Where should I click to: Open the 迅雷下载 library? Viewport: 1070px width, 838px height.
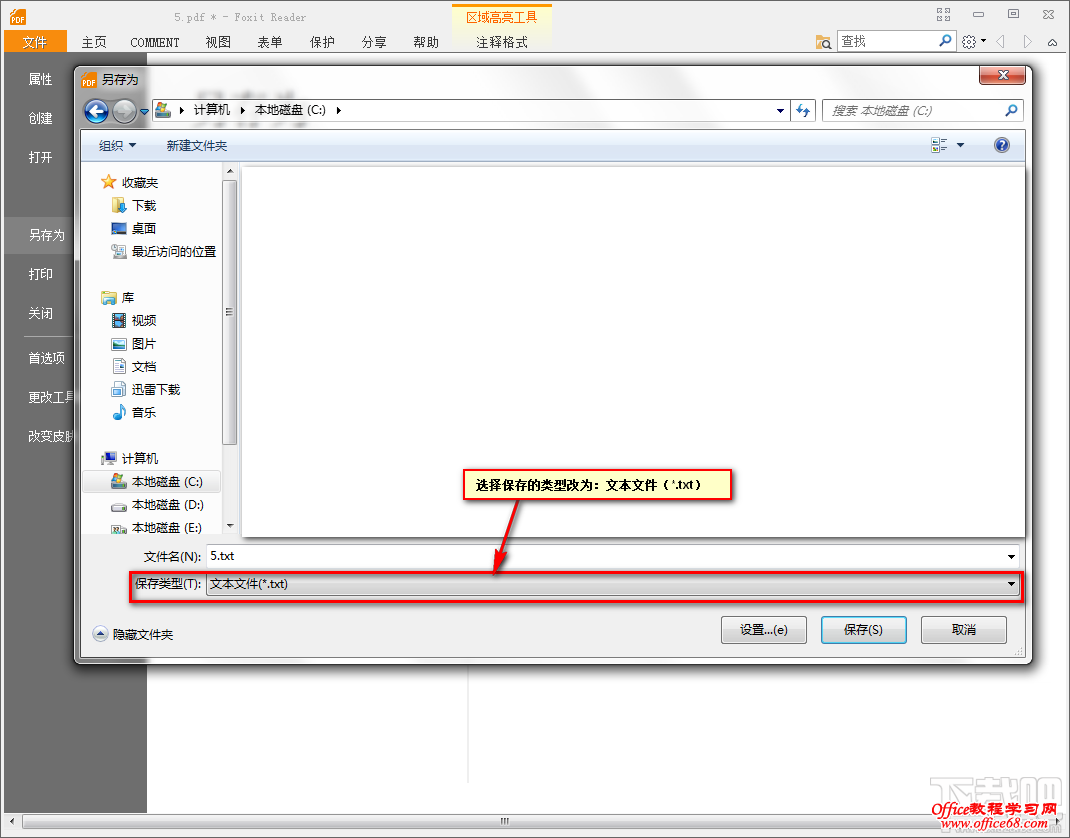pos(146,390)
